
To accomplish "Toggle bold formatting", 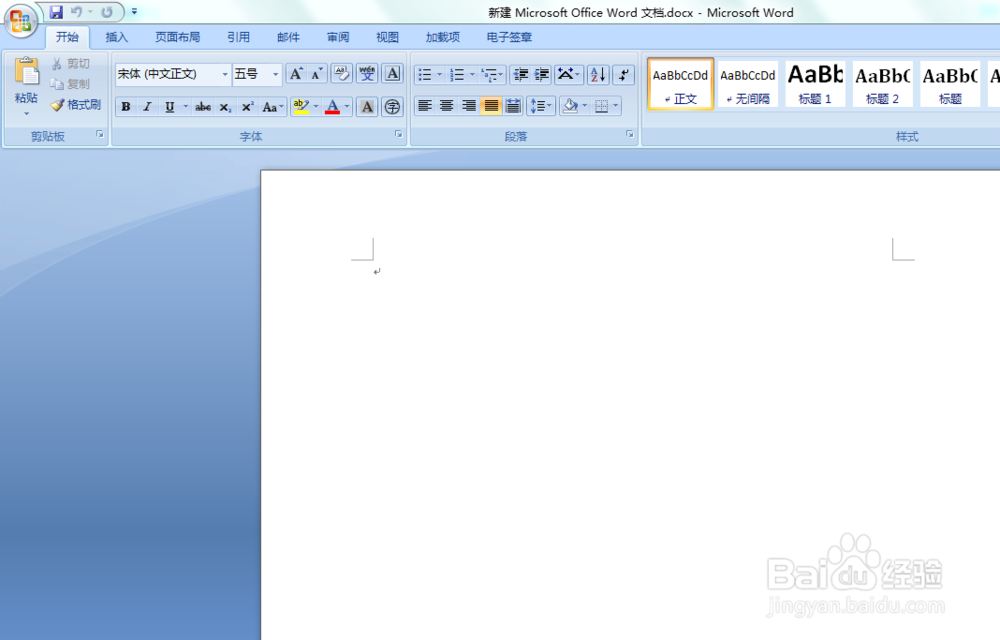I will 126,106.
